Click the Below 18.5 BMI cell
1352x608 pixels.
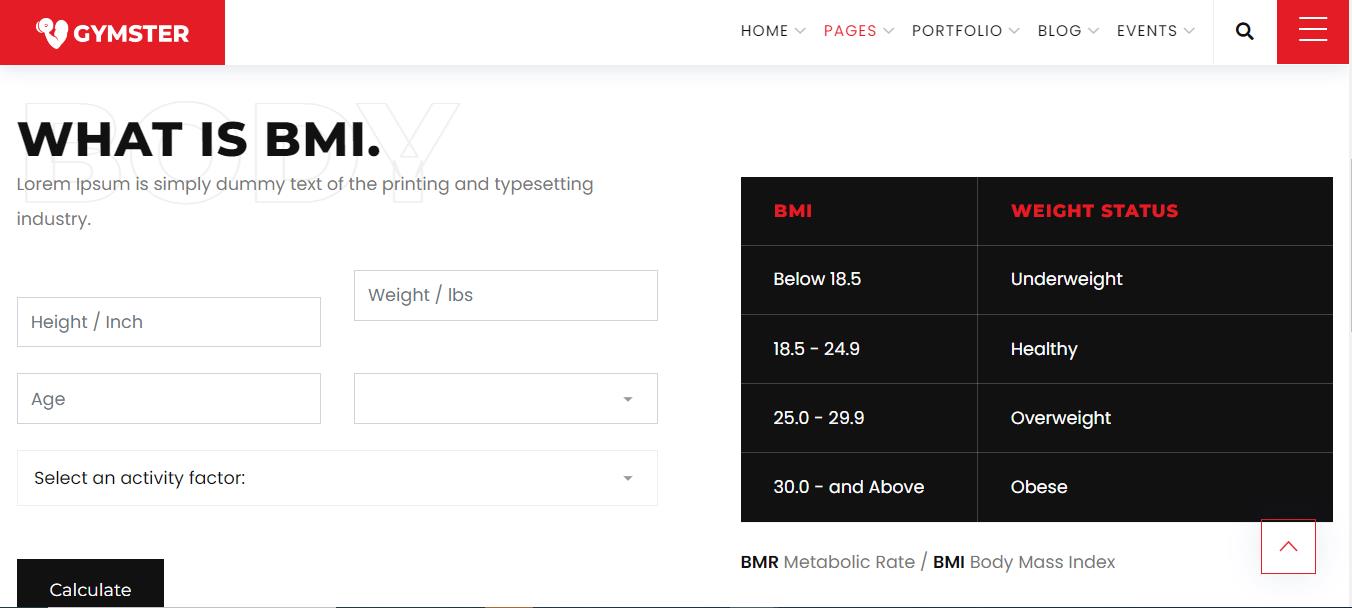(x=817, y=279)
